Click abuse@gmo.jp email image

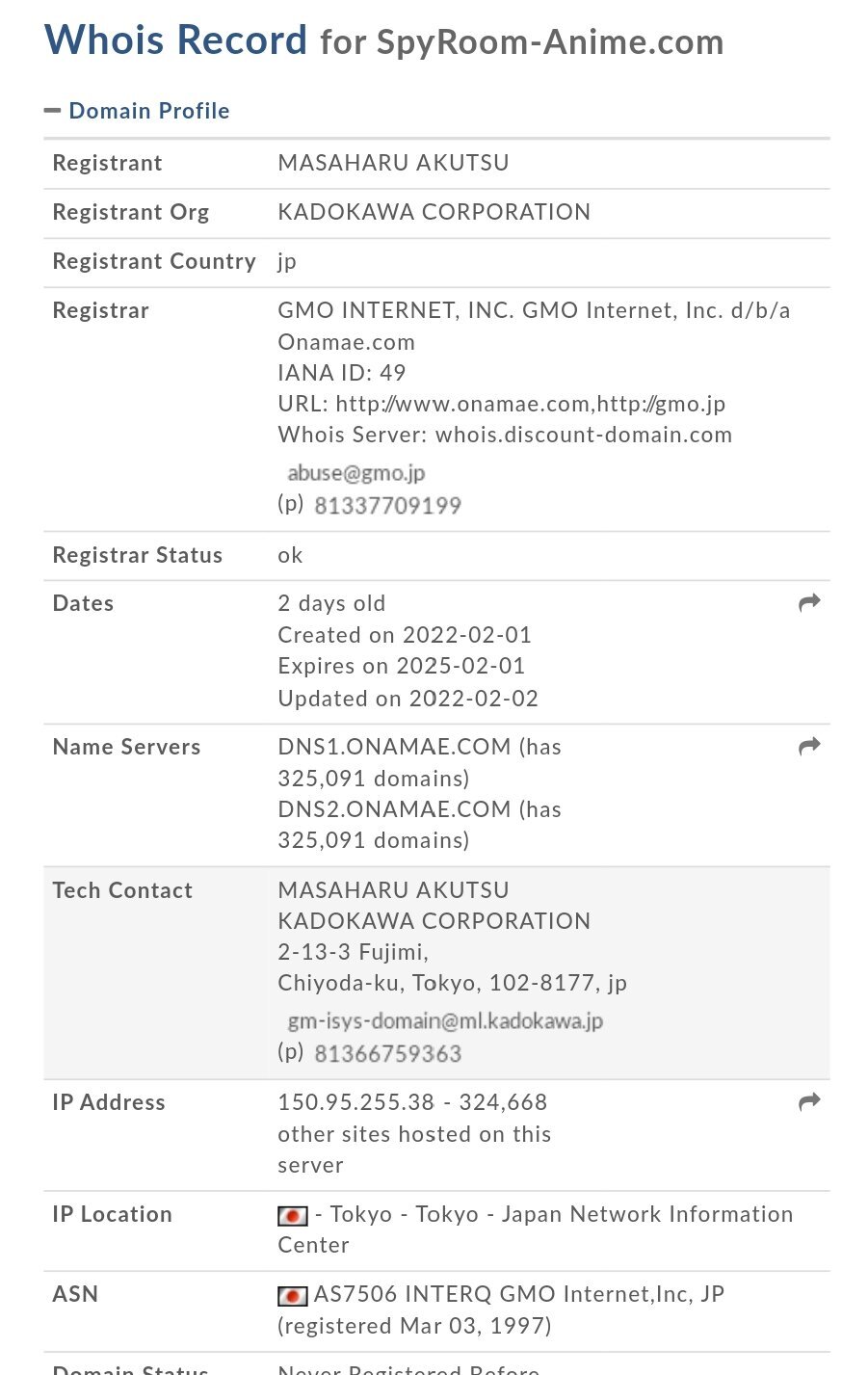[355, 473]
